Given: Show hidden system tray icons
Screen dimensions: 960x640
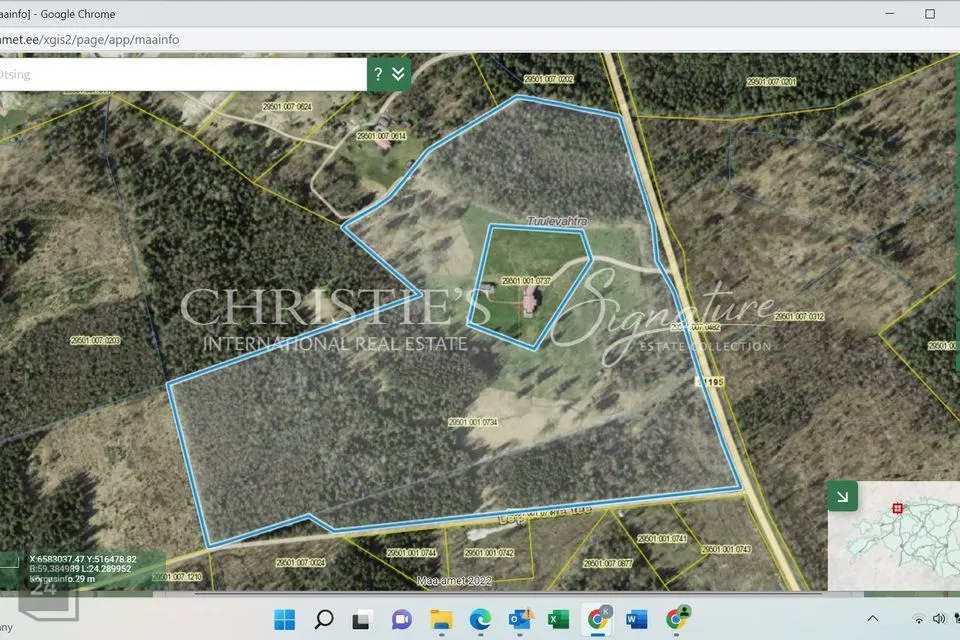Looking at the screenshot, I should [872, 619].
